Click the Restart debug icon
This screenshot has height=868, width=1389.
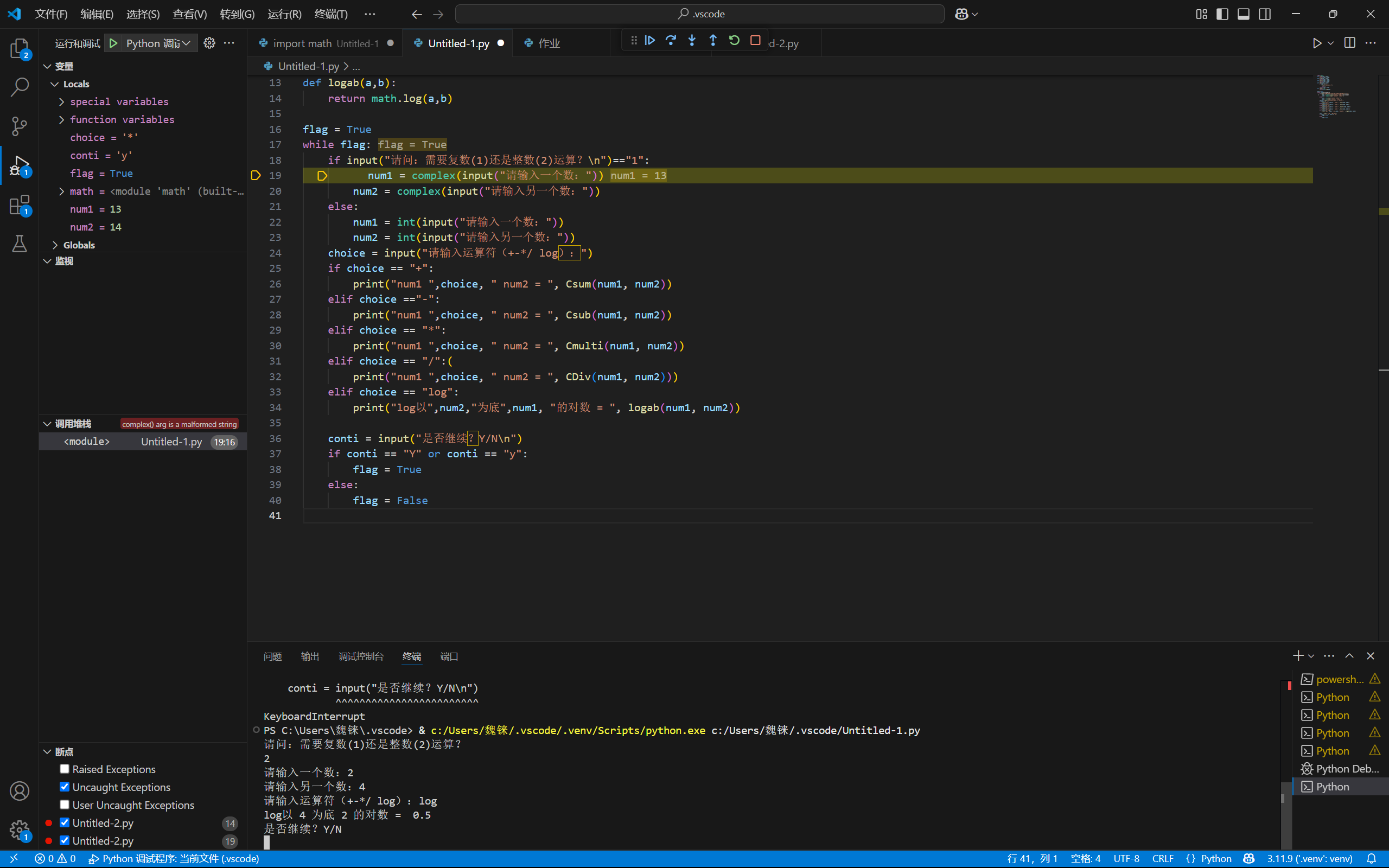[x=734, y=41]
